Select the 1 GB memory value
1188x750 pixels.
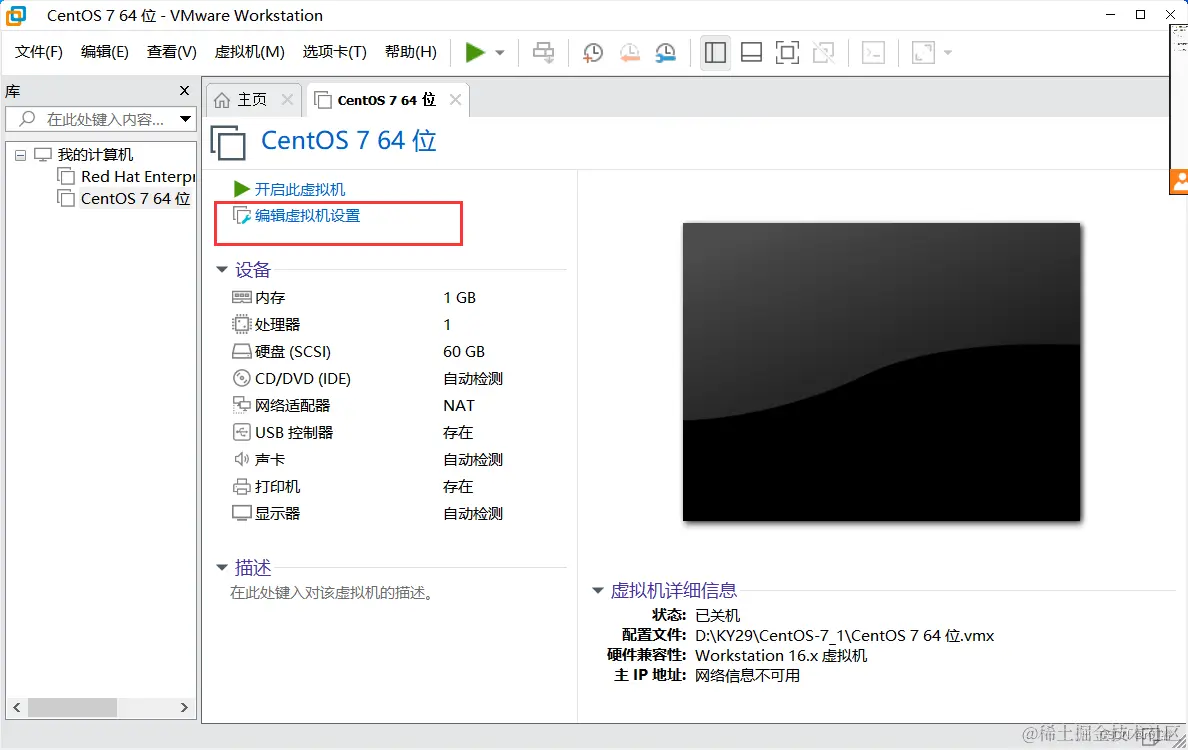pyautogui.click(x=459, y=298)
